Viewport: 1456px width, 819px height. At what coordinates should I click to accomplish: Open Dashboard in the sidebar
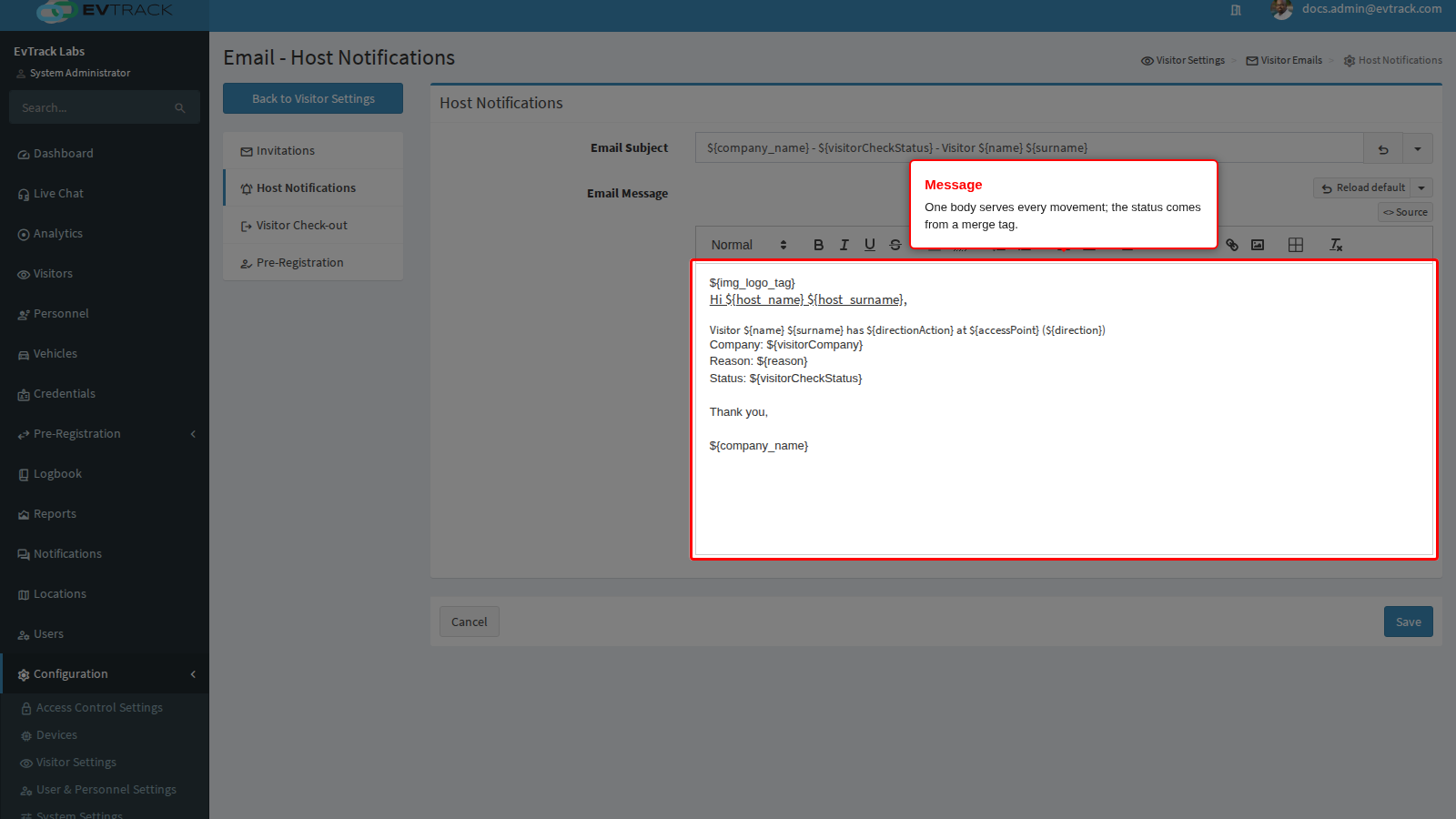[x=105, y=154]
